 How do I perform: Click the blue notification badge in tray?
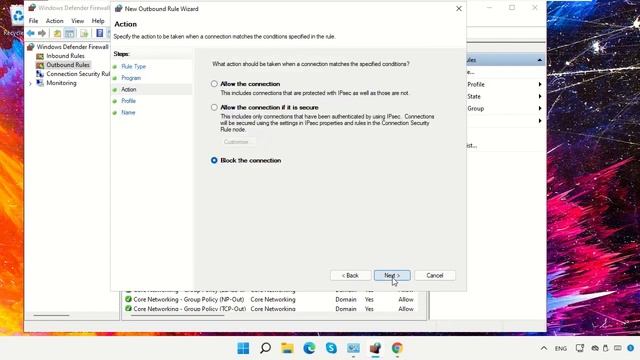point(631,348)
